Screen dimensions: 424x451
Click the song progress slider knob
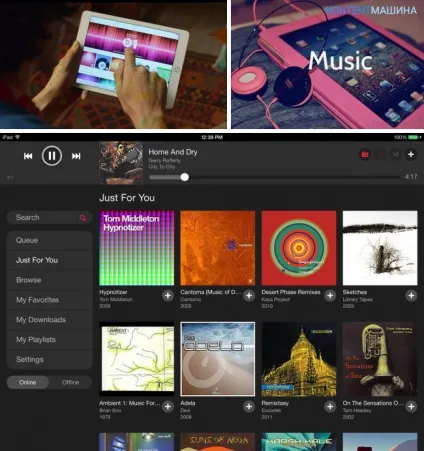click(x=184, y=177)
